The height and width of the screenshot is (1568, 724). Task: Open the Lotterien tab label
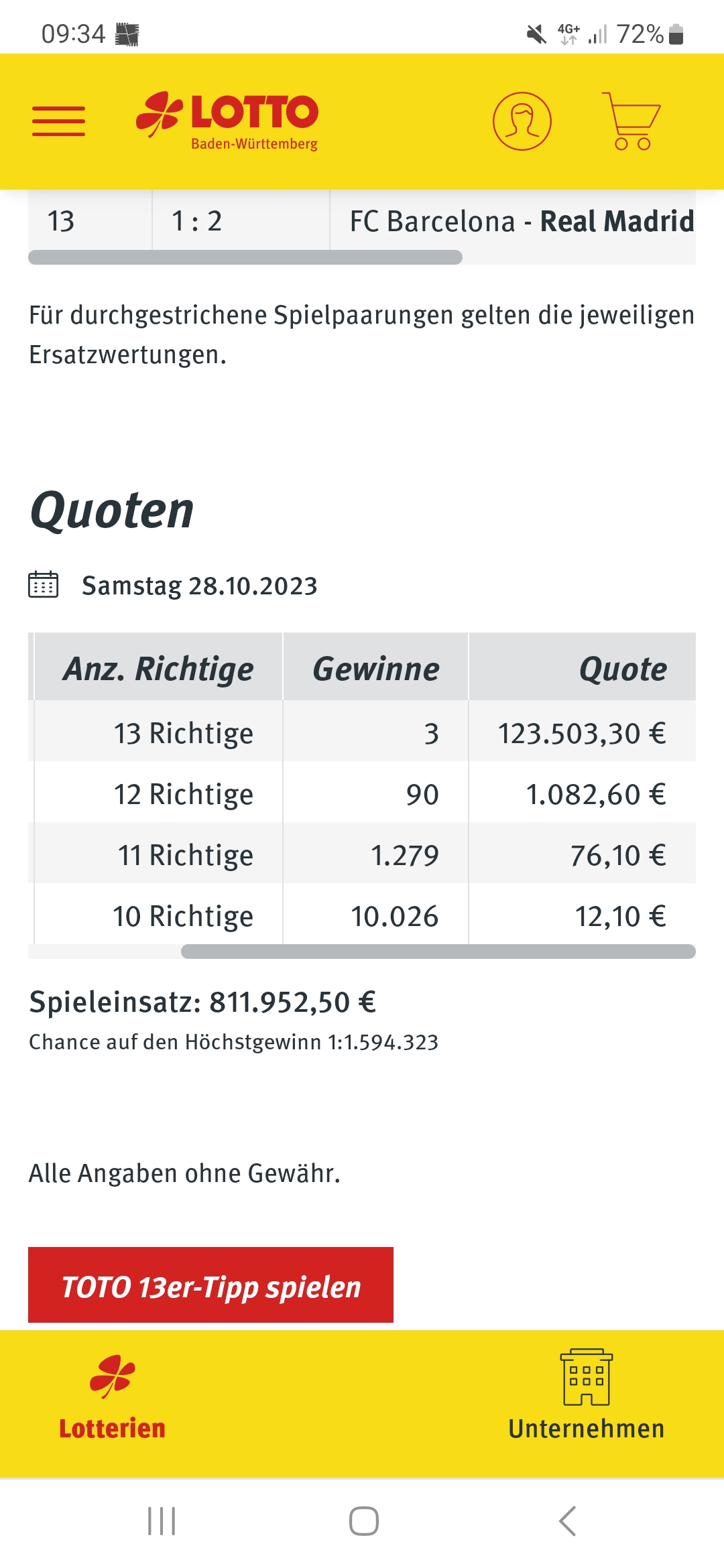tap(112, 1429)
